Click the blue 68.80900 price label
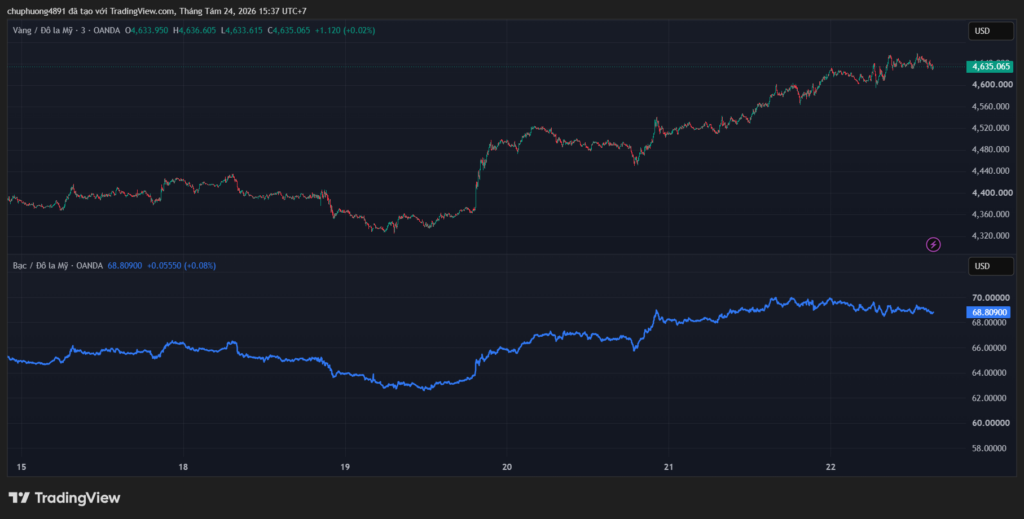 pyautogui.click(x=989, y=313)
